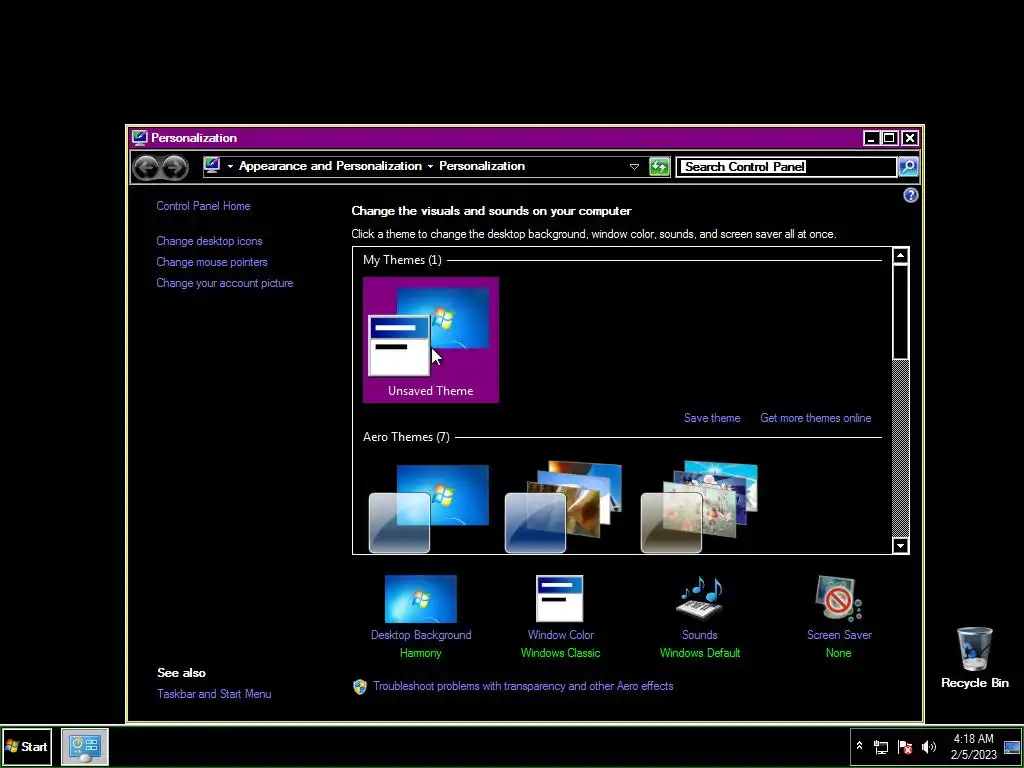Image resolution: width=1024 pixels, height=768 pixels.
Task: Click the Screen Saver label link
Action: [839, 635]
